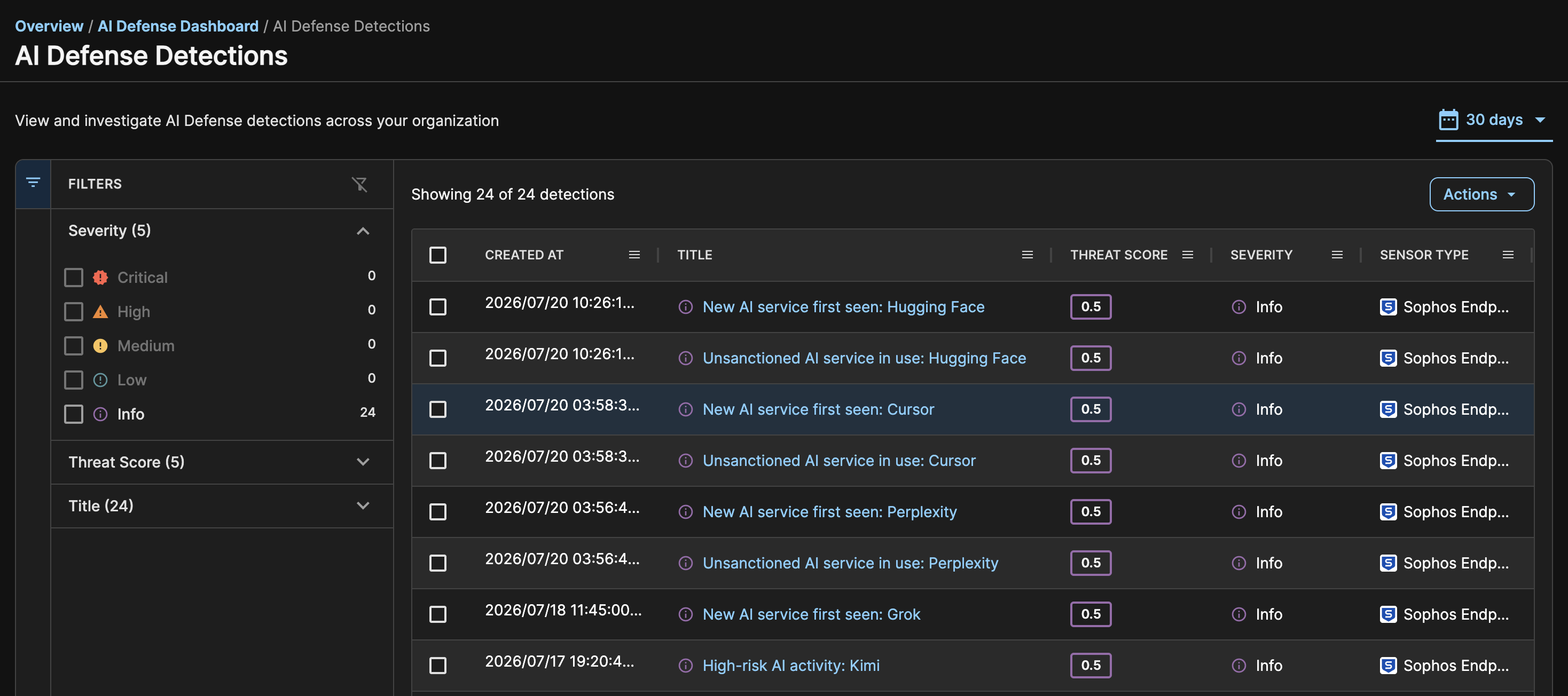Click the Low severity teal icon
1568x696 pixels.
click(100, 379)
